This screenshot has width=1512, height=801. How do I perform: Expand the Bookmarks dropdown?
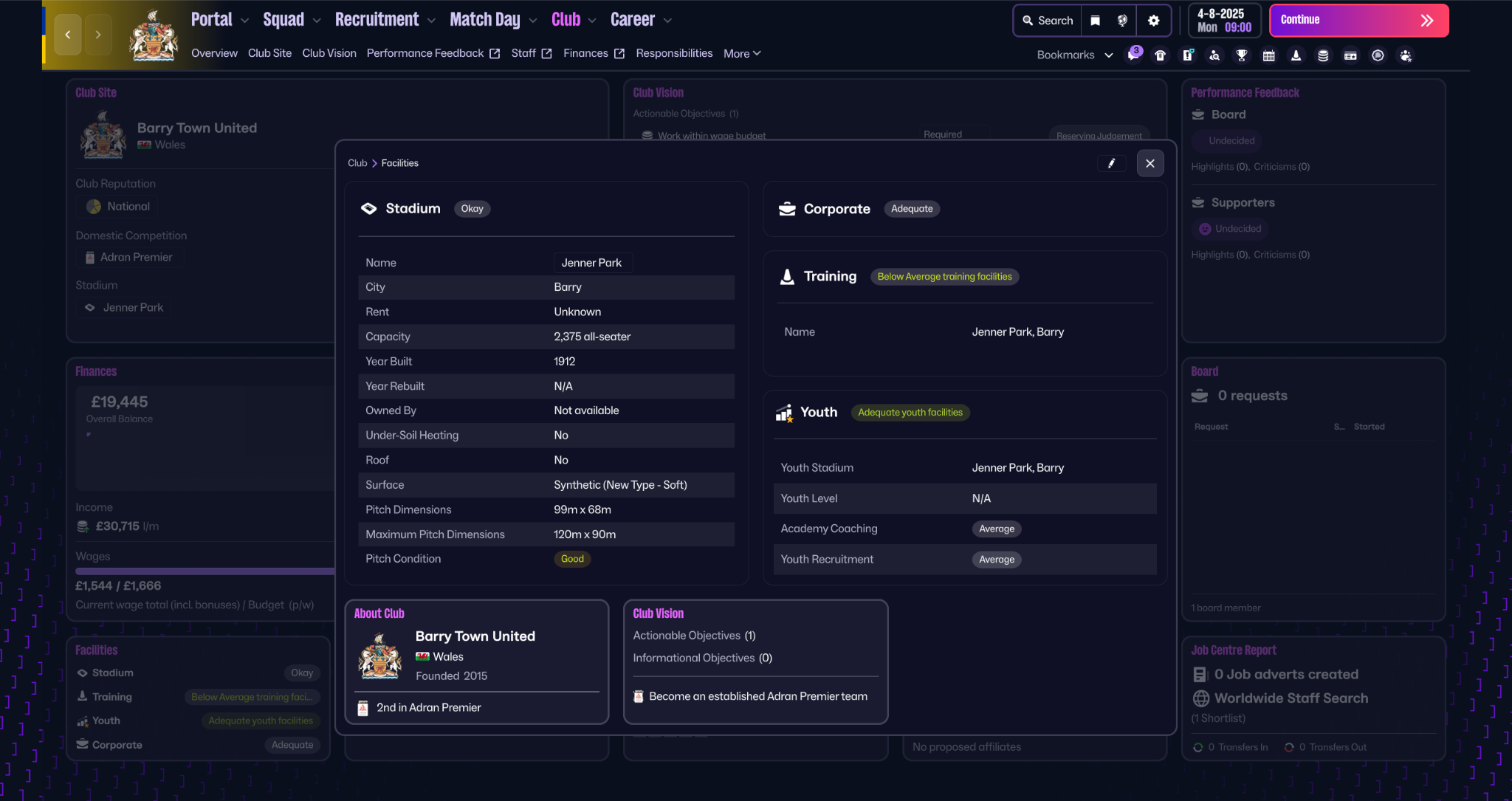1074,55
